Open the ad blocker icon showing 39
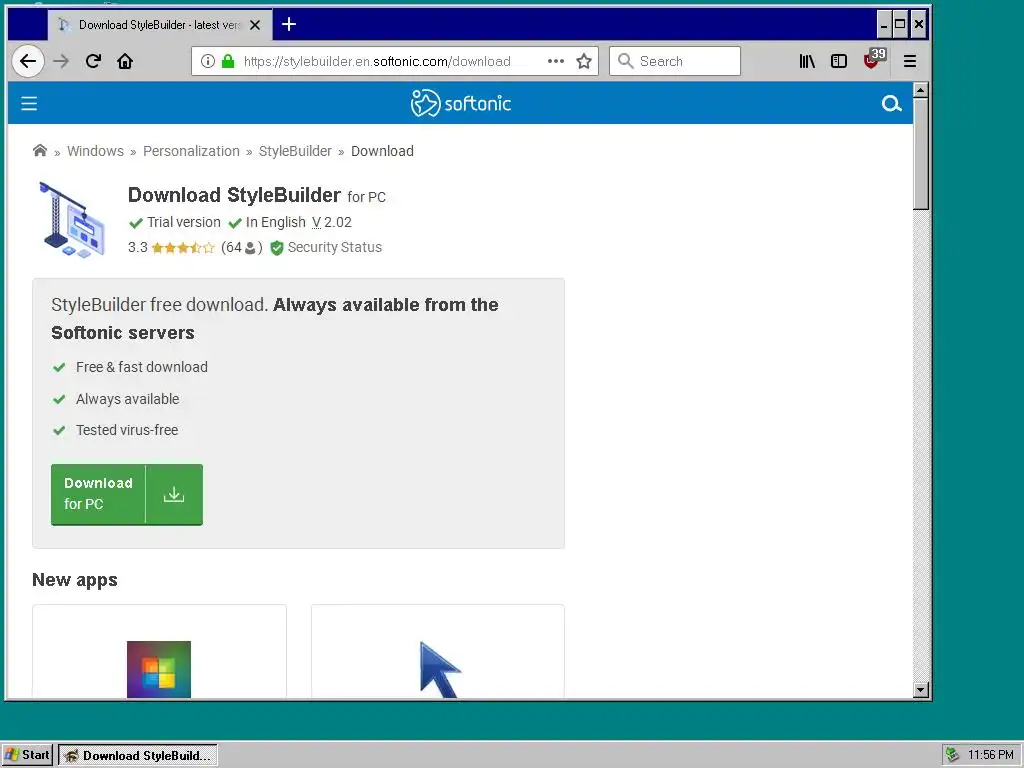1024x768 pixels. (x=873, y=59)
